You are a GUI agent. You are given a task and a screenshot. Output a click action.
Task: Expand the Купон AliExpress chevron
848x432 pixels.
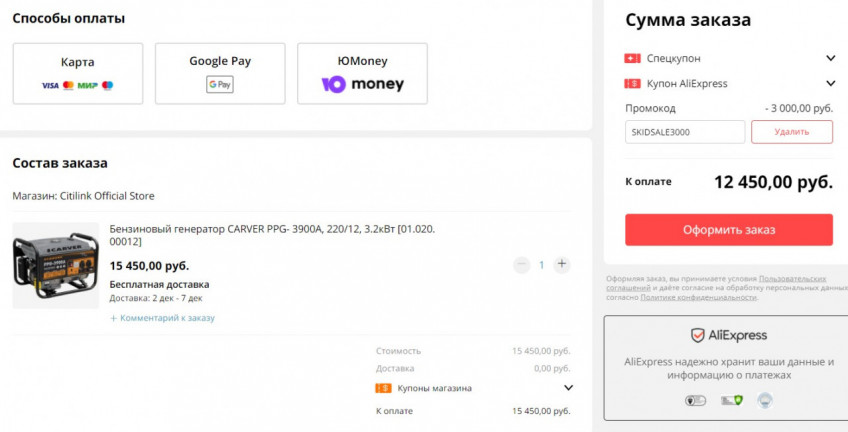tap(830, 84)
